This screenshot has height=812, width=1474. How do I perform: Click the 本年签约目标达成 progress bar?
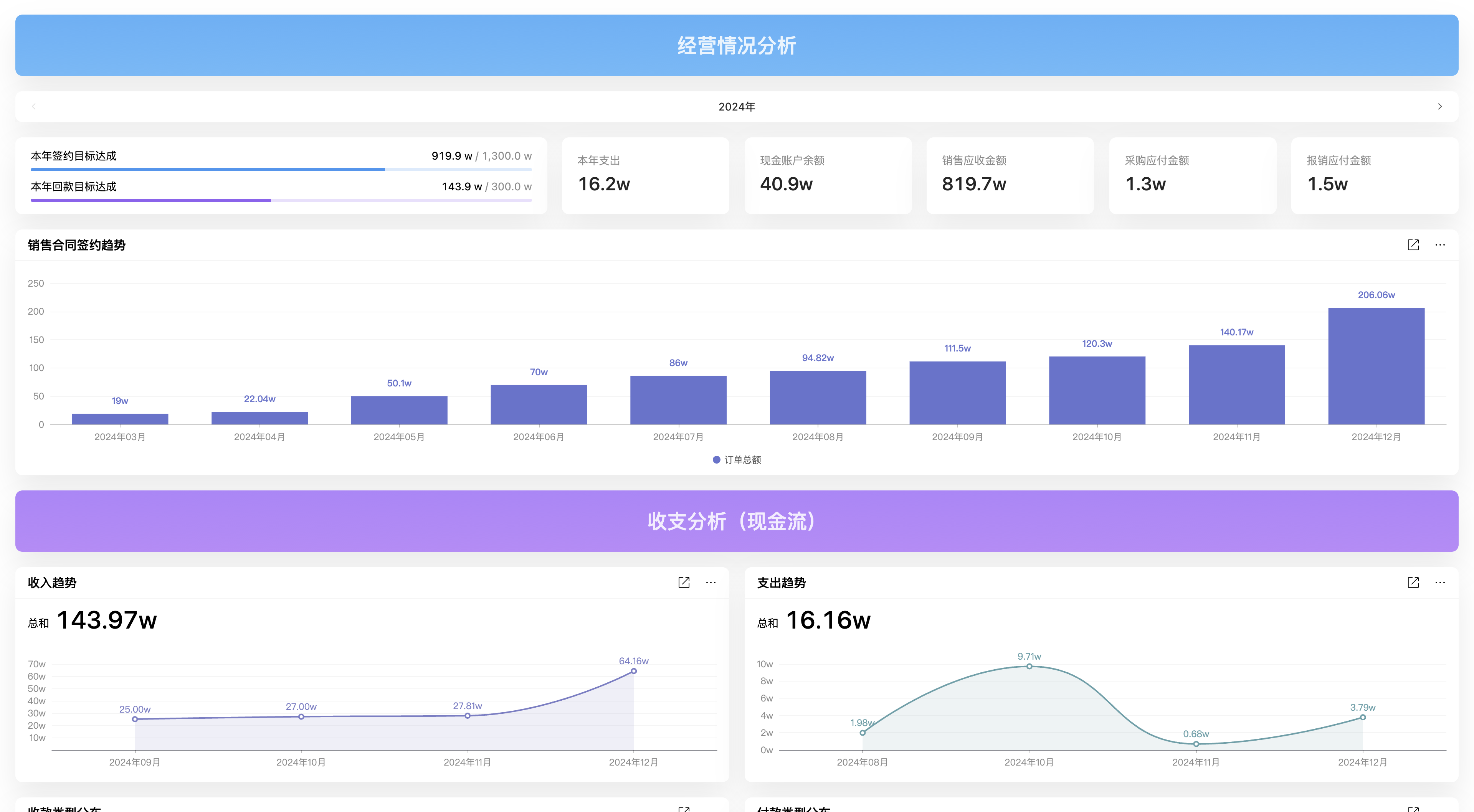click(281, 169)
